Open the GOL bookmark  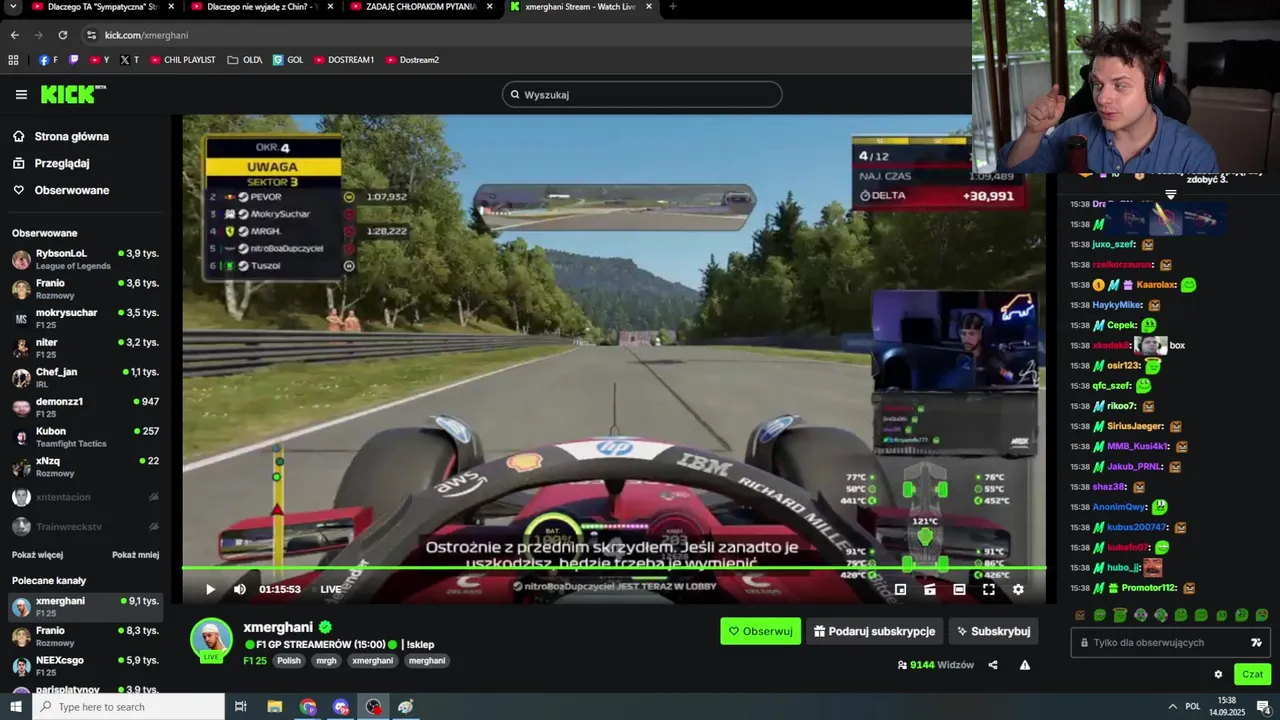pos(288,60)
